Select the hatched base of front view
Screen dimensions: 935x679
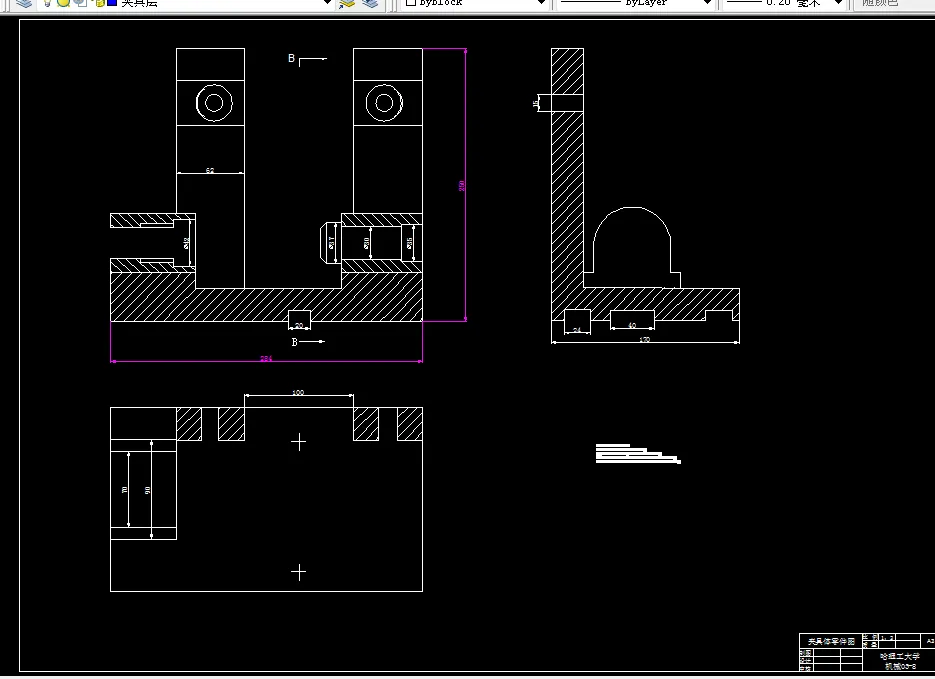(267, 305)
